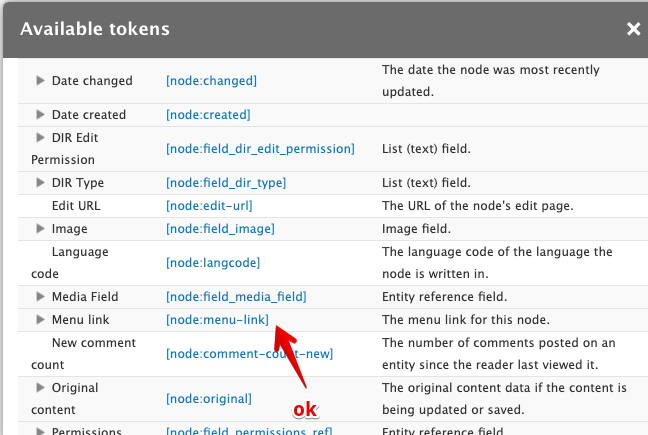648x435 pixels.
Task: Expand the Image field token row
Action: (40, 228)
